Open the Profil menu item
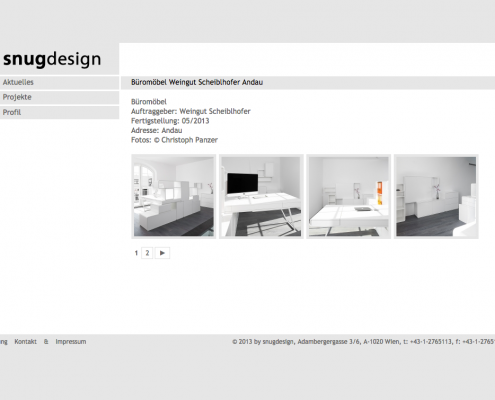The height and width of the screenshot is (400, 495). [x=59, y=112]
